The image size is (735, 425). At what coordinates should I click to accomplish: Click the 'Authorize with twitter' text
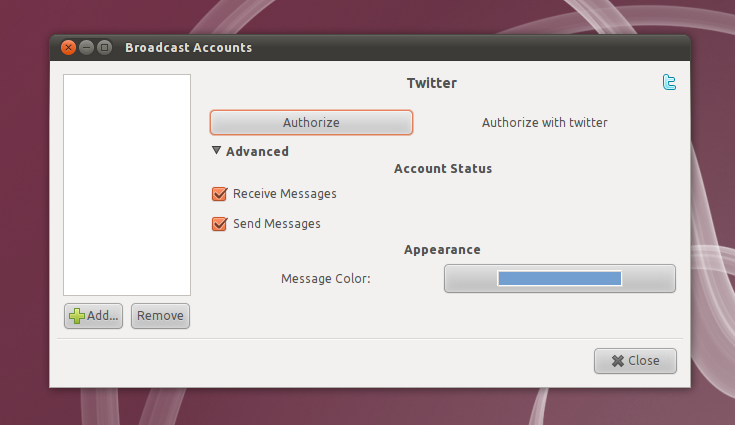coord(545,123)
